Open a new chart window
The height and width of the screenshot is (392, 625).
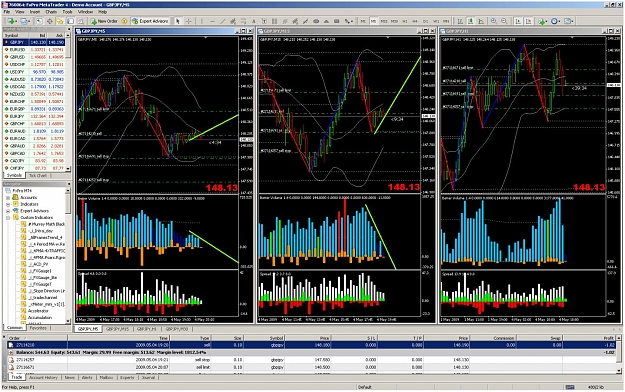pyautogui.click(x=12, y=21)
